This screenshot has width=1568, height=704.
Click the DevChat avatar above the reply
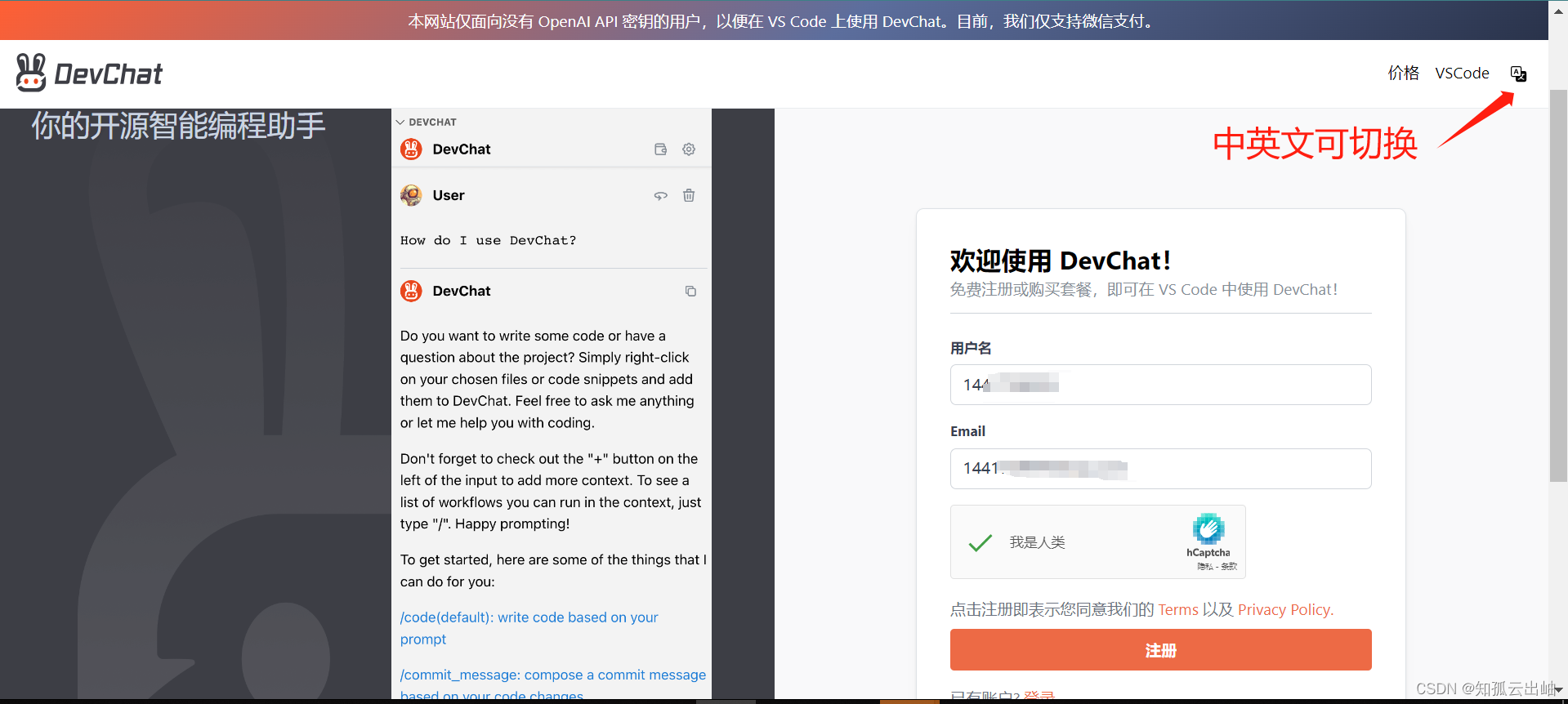(411, 291)
